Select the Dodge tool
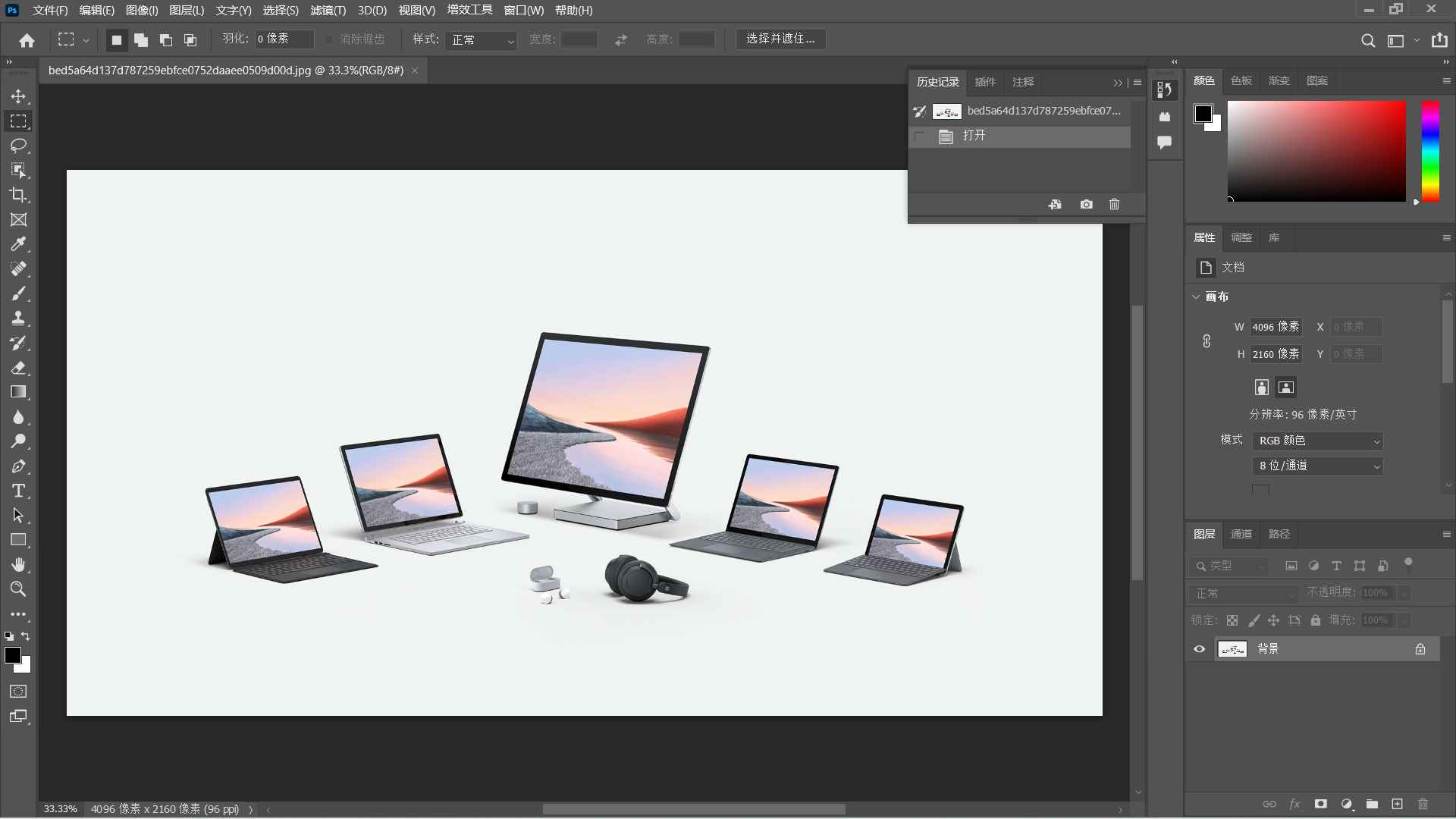Image resolution: width=1456 pixels, height=819 pixels. [x=18, y=441]
